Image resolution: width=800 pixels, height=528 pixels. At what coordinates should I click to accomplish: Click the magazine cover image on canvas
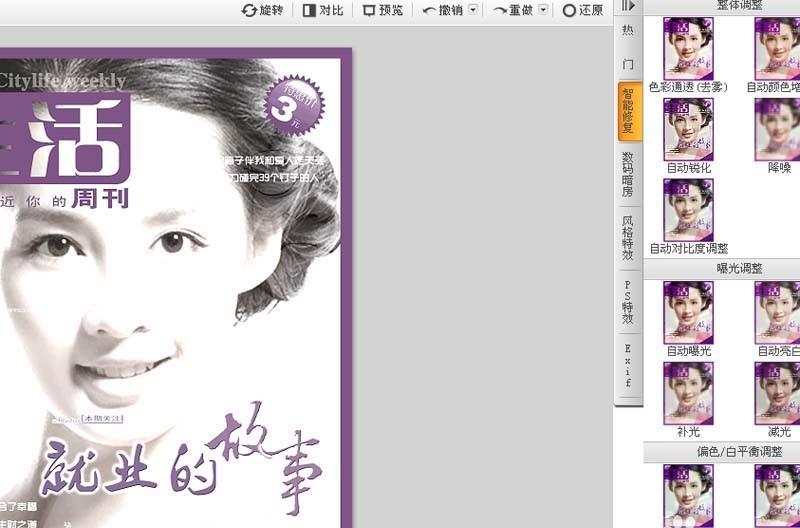176,288
